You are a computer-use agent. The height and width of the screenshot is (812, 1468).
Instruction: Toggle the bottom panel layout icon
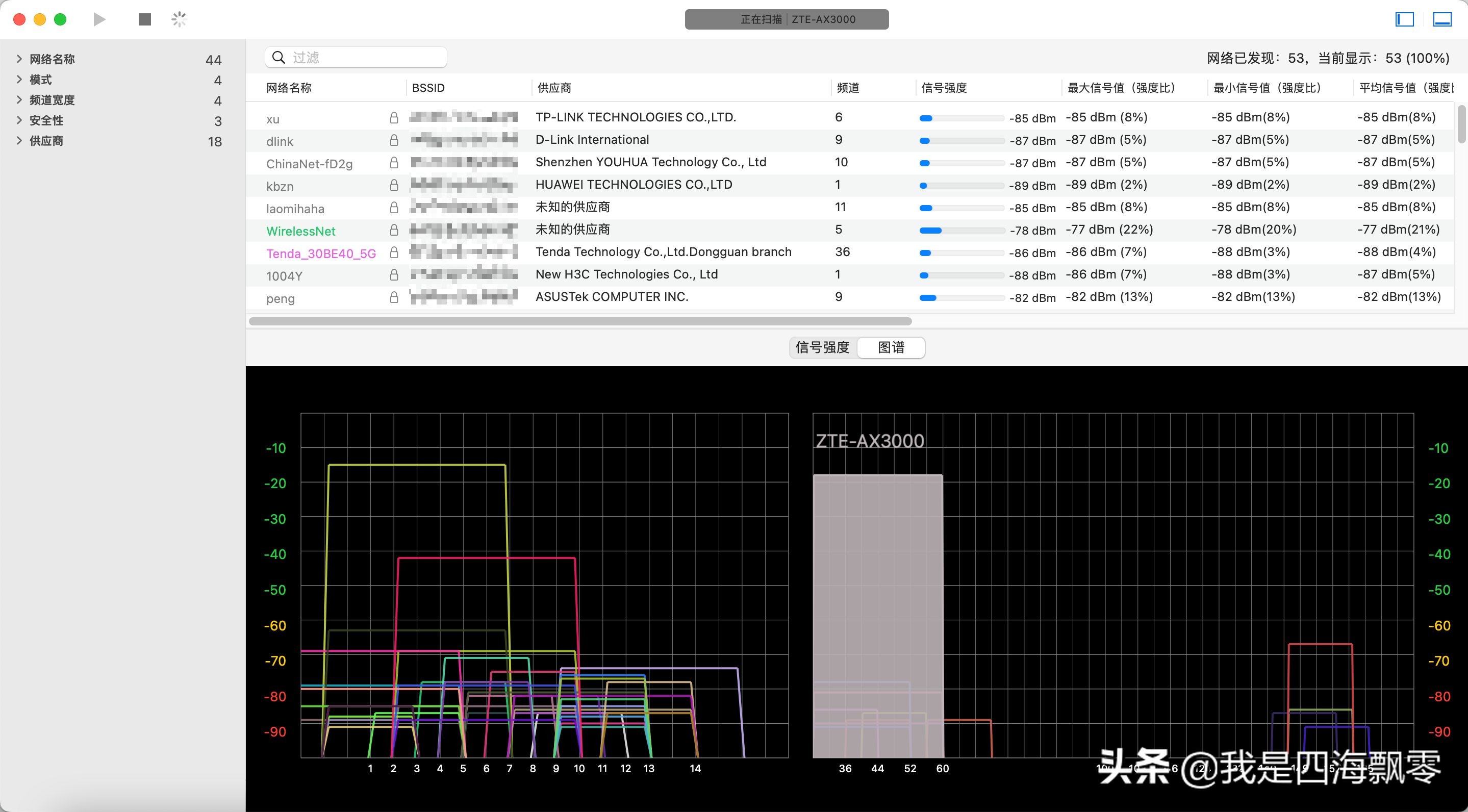(x=1442, y=19)
